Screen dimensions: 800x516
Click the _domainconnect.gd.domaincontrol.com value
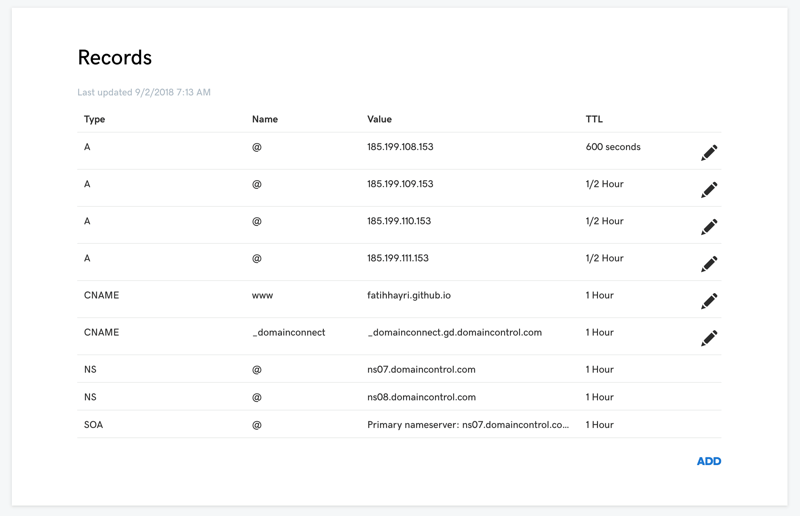(x=454, y=332)
